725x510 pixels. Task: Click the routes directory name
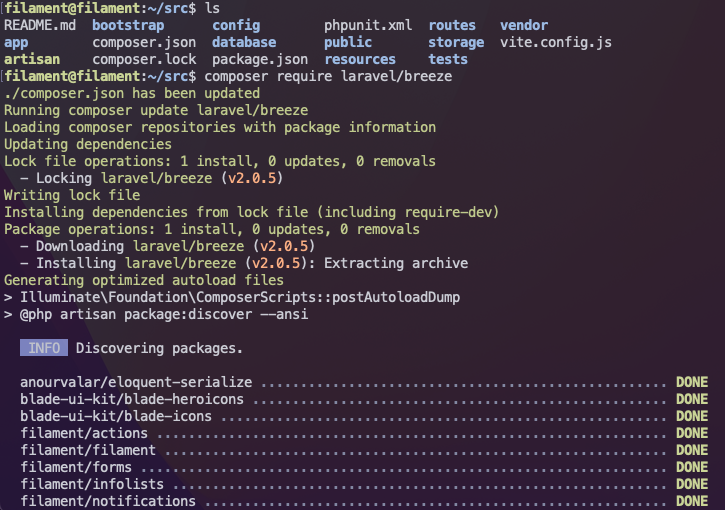point(452,25)
